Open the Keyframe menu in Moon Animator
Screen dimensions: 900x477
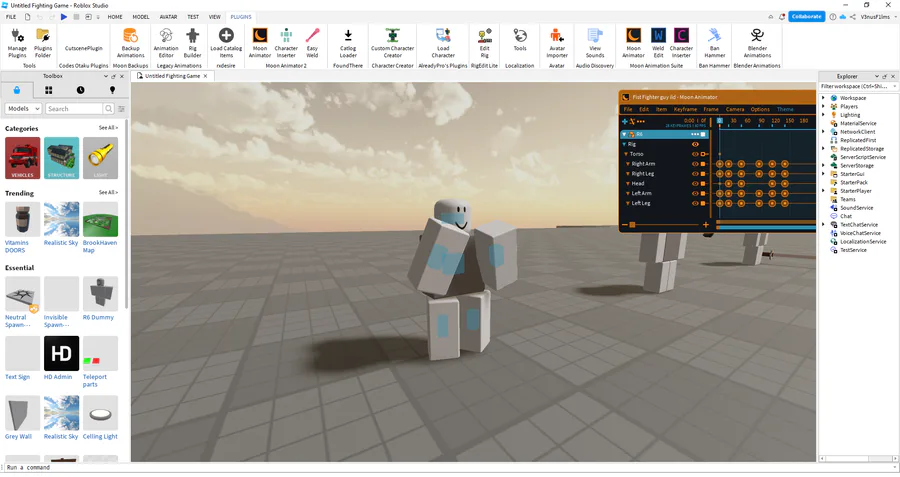685,109
